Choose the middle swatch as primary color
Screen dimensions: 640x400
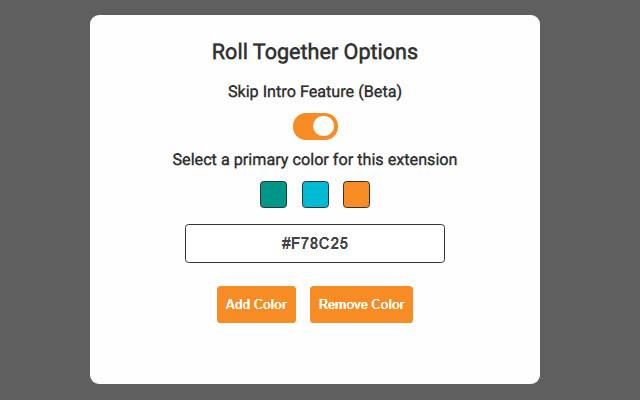pos(315,194)
